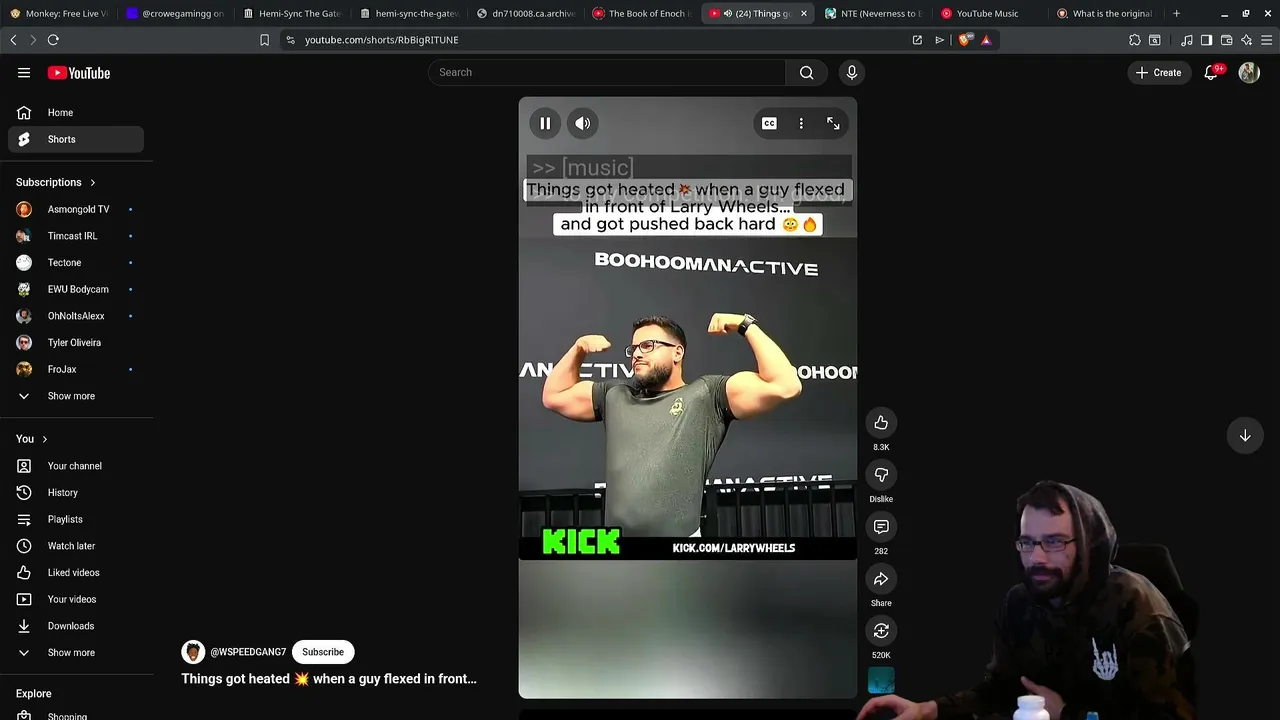Open Your channel in sidebar

click(76, 466)
